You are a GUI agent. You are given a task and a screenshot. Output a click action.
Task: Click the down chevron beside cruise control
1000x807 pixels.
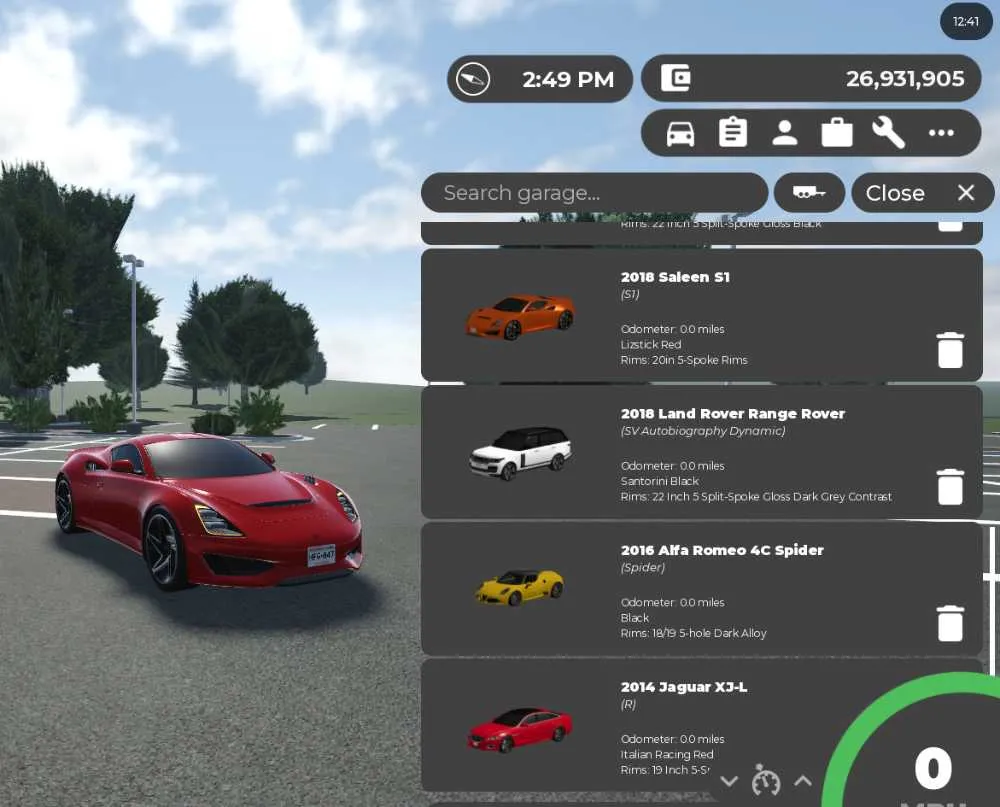[x=729, y=781]
